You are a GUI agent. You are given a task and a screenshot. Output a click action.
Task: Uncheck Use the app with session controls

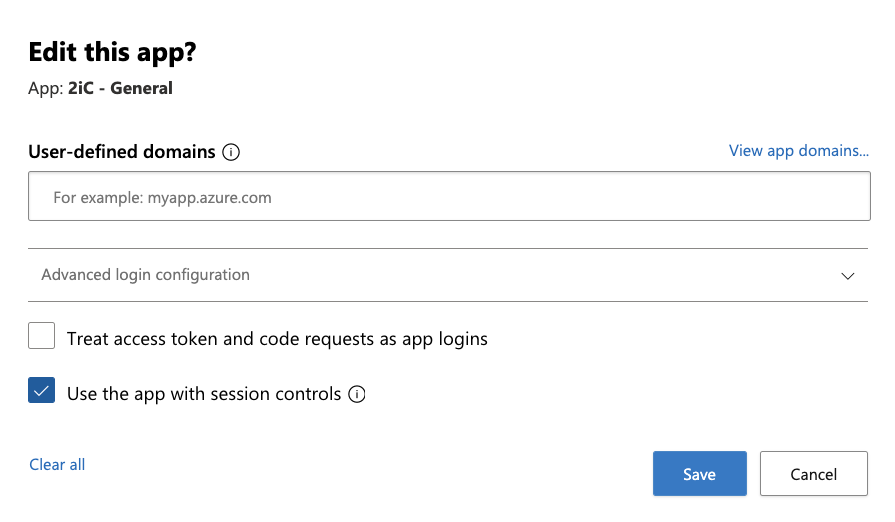pos(42,390)
